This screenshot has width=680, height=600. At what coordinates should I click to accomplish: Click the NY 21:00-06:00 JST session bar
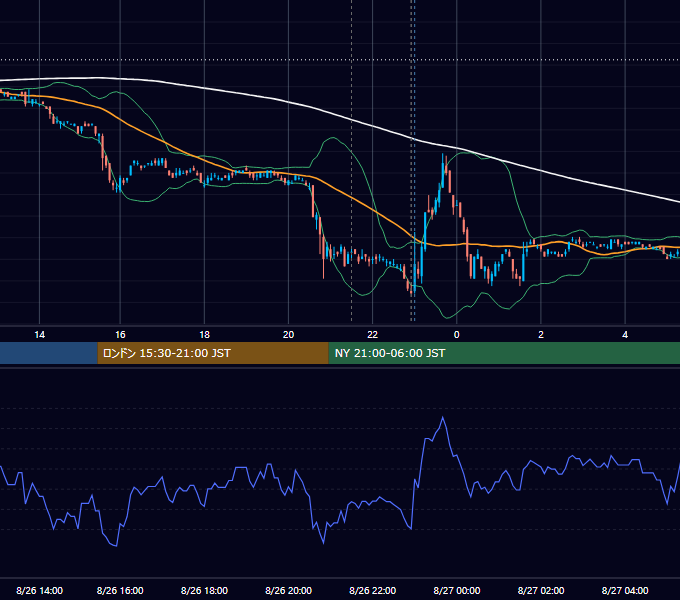pyautogui.click(x=504, y=353)
